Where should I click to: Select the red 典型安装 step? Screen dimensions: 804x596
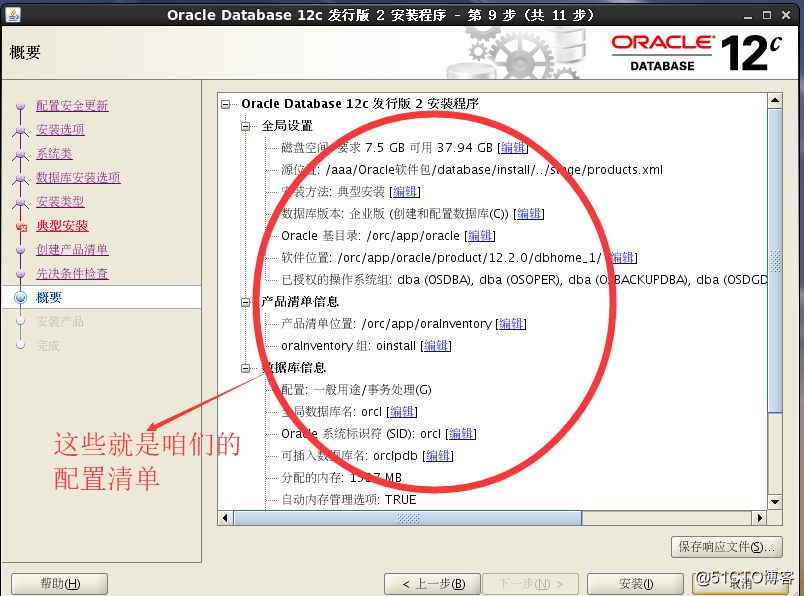pos(62,226)
